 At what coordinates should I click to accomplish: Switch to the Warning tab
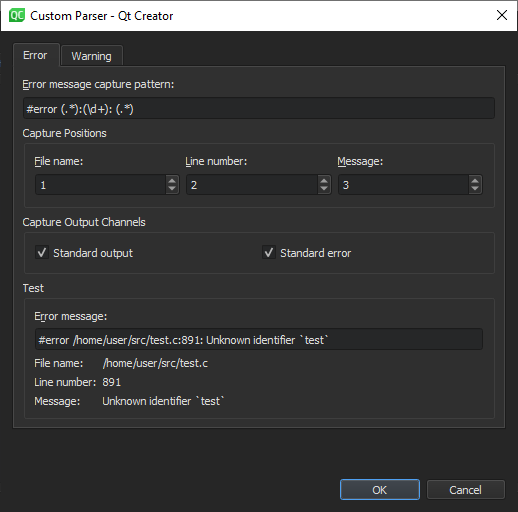[92, 56]
